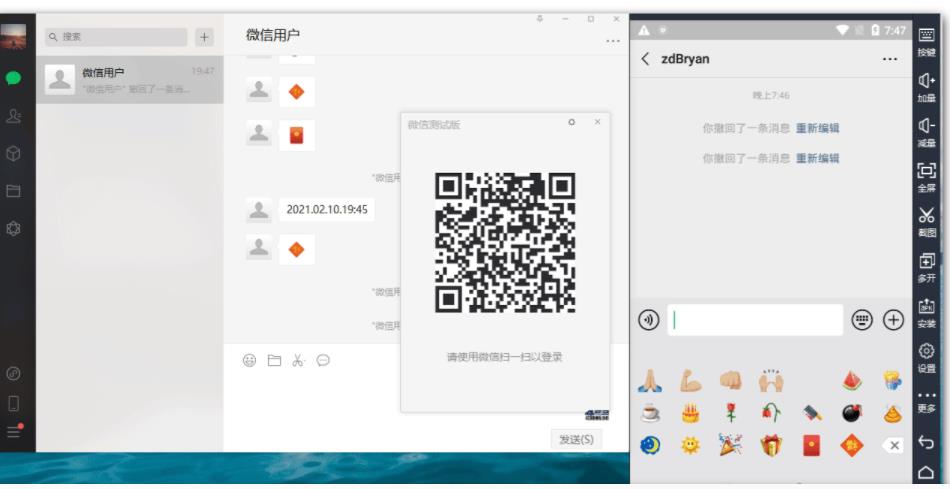This screenshot has height=489, width=950.
Task: Open chat info three-dots in desktop WeChat
Action: tap(613, 41)
